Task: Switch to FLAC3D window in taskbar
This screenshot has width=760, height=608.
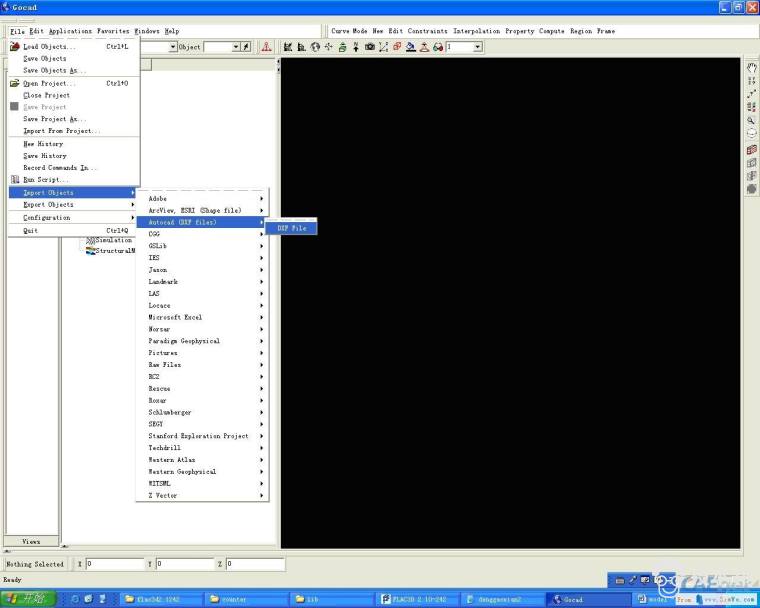Action: pos(414,599)
